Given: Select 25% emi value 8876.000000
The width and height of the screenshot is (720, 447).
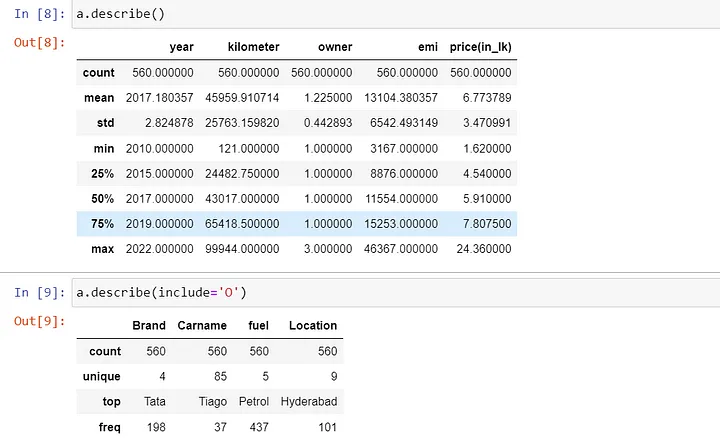Looking at the screenshot, I should (404, 174).
